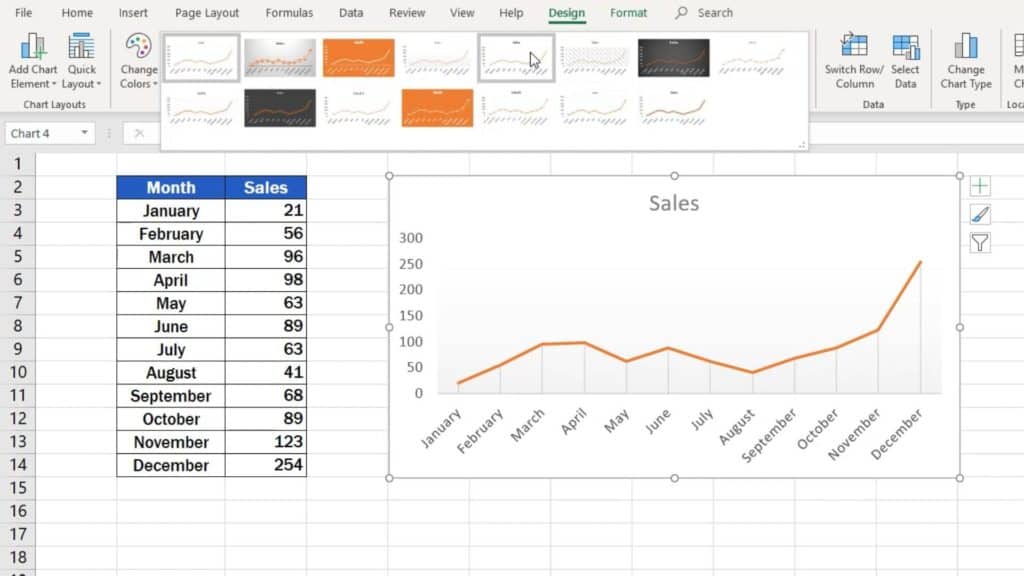Click the 300 value on vertical axis
Image resolution: width=1024 pixels, height=576 pixels.
point(411,238)
